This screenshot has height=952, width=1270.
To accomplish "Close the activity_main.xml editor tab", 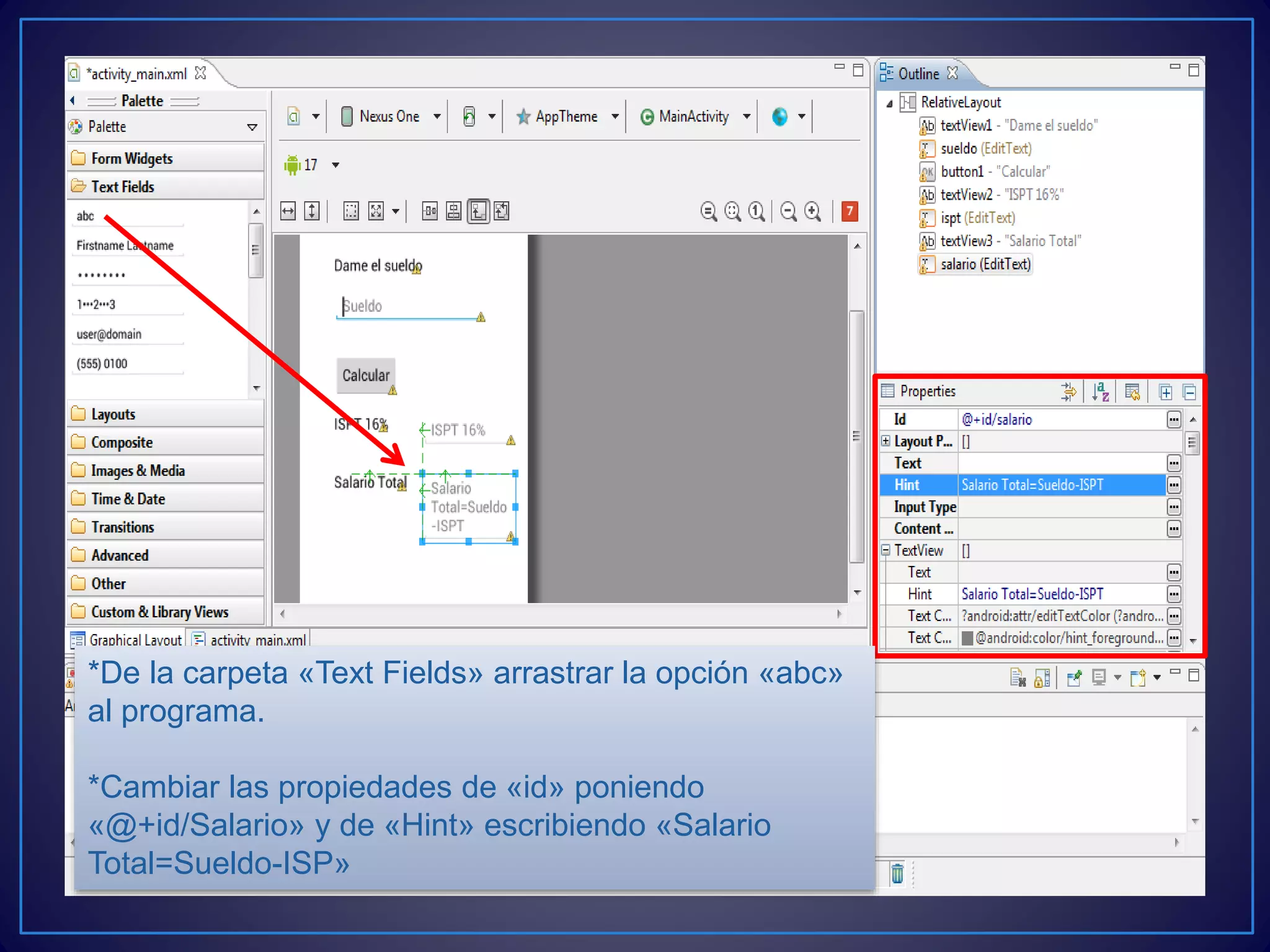I will coord(200,73).
